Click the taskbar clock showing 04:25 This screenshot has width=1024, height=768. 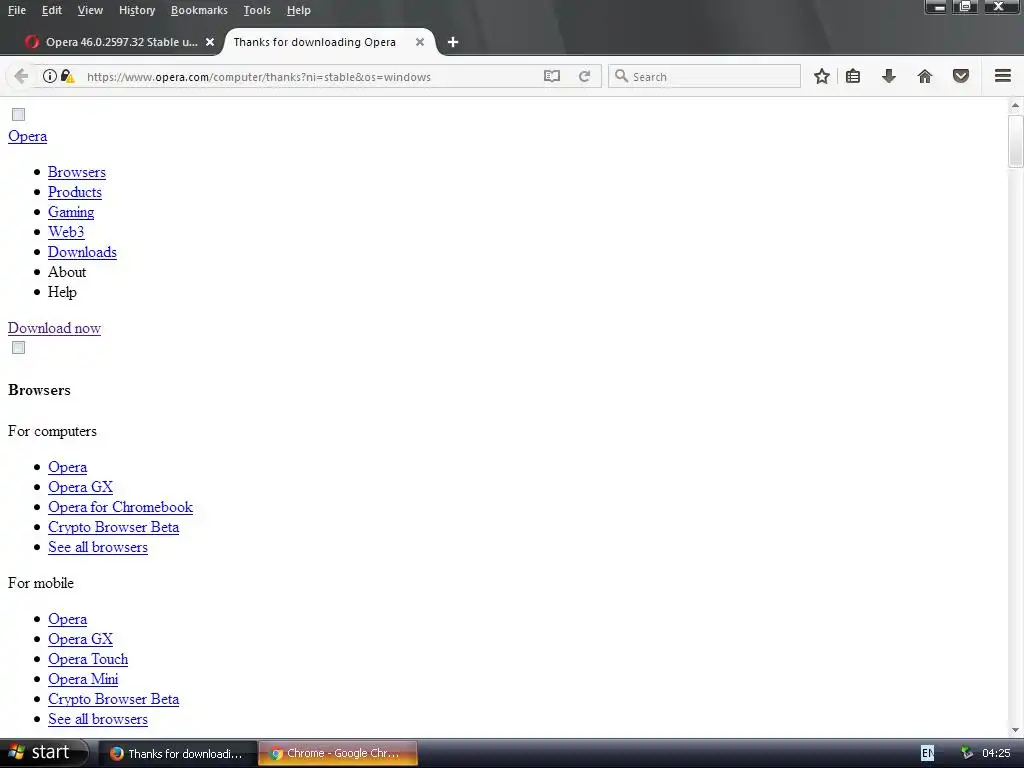pyautogui.click(x=996, y=753)
